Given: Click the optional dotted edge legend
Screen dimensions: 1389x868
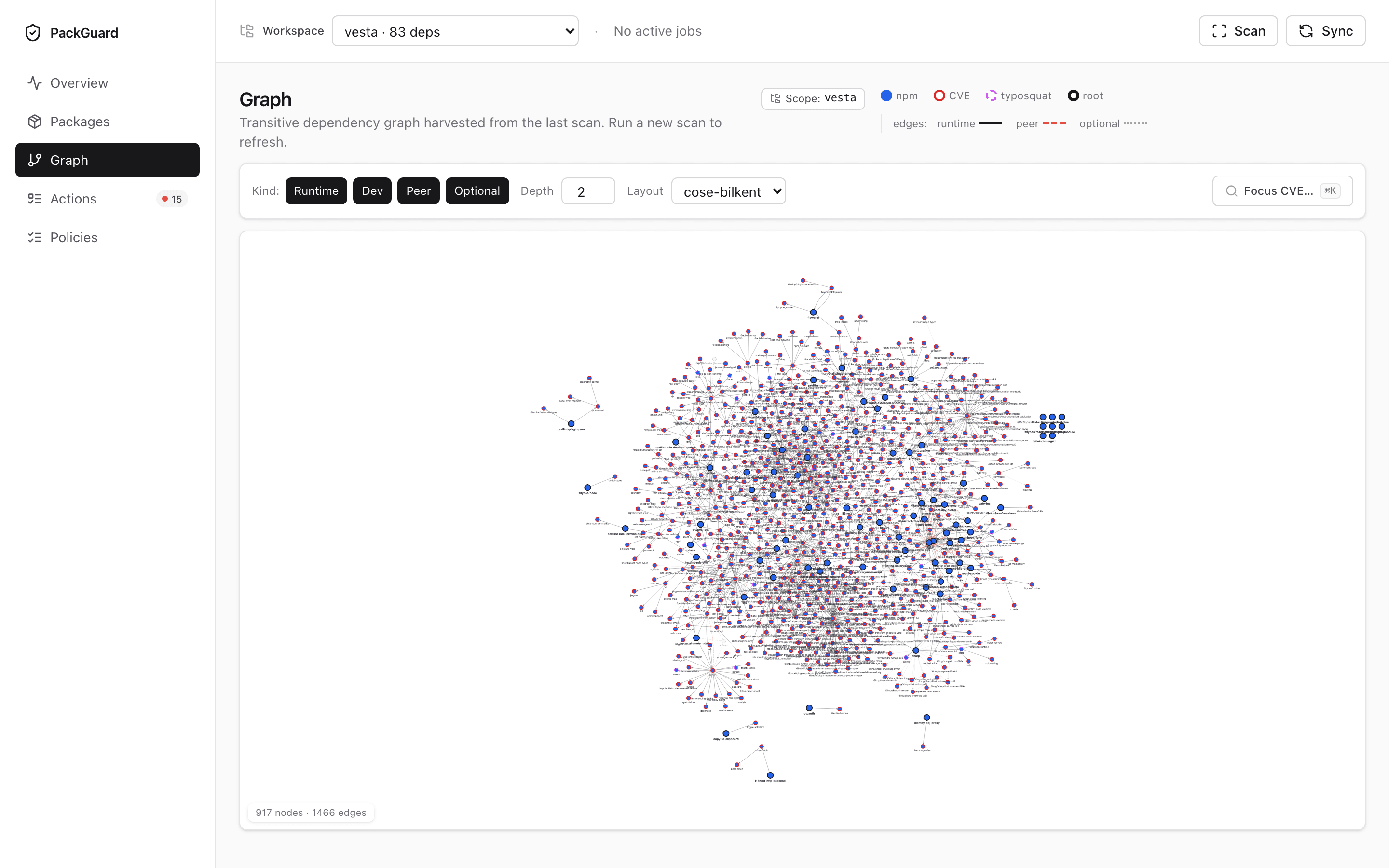Looking at the screenshot, I should pos(1135,123).
